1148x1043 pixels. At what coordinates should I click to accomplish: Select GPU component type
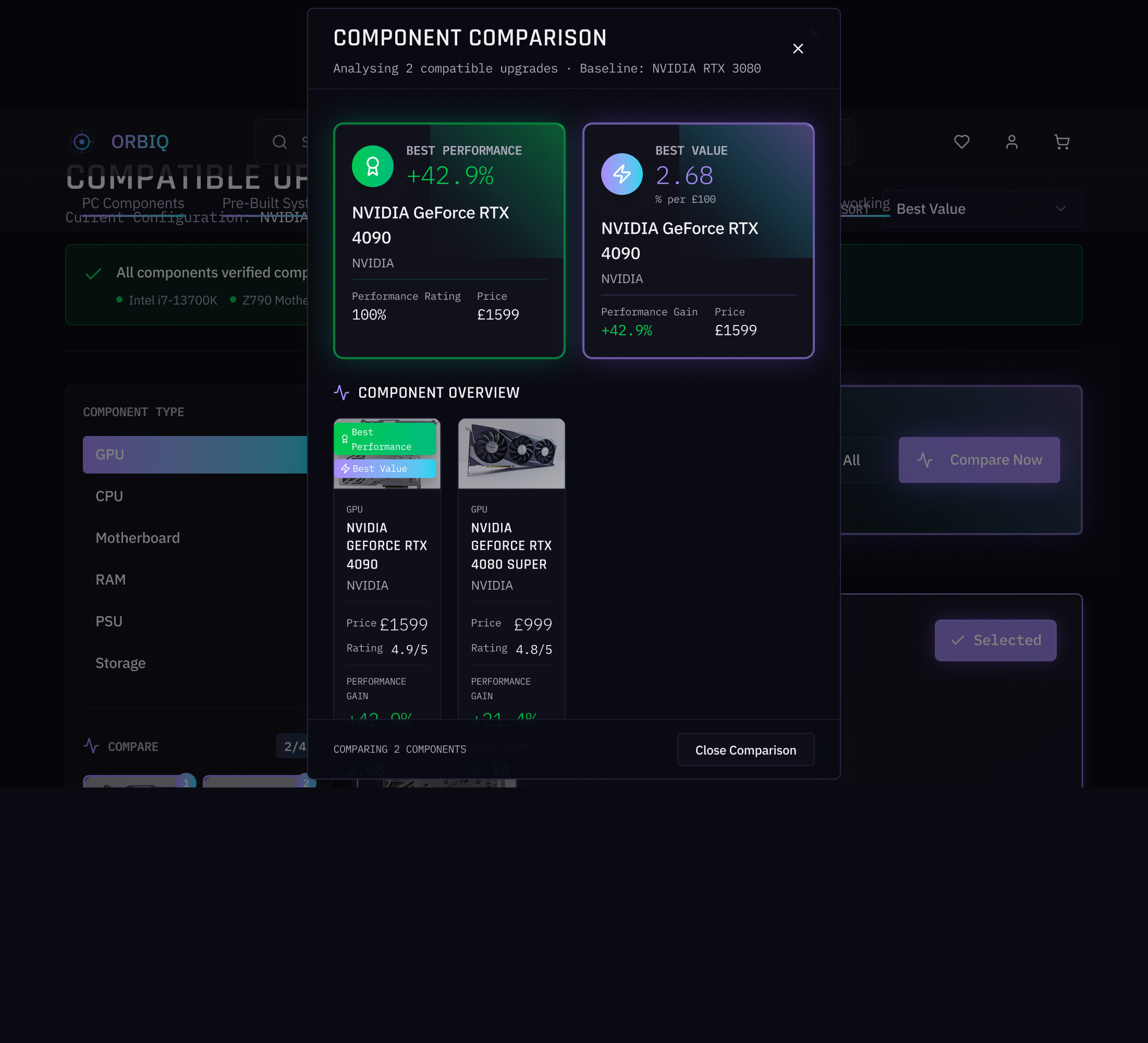click(x=196, y=455)
